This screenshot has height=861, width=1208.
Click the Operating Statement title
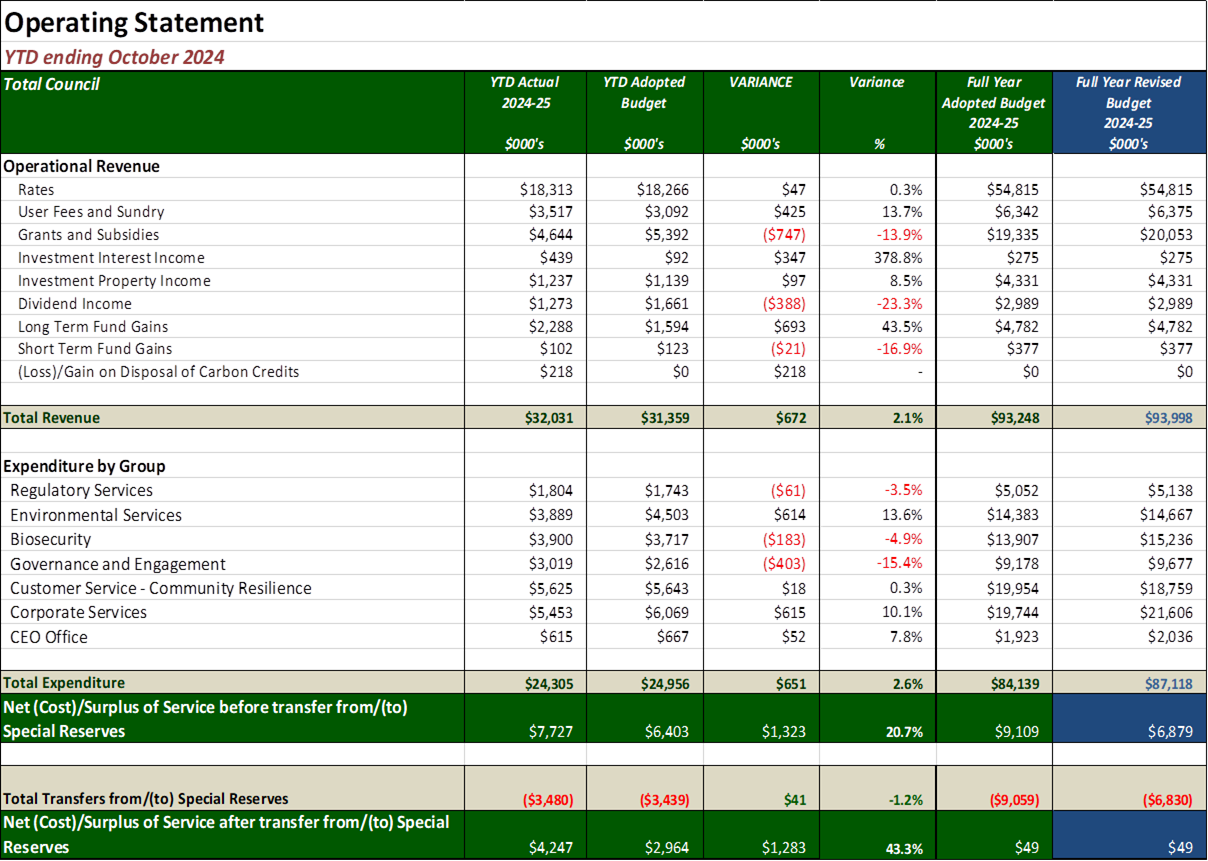click(135, 22)
